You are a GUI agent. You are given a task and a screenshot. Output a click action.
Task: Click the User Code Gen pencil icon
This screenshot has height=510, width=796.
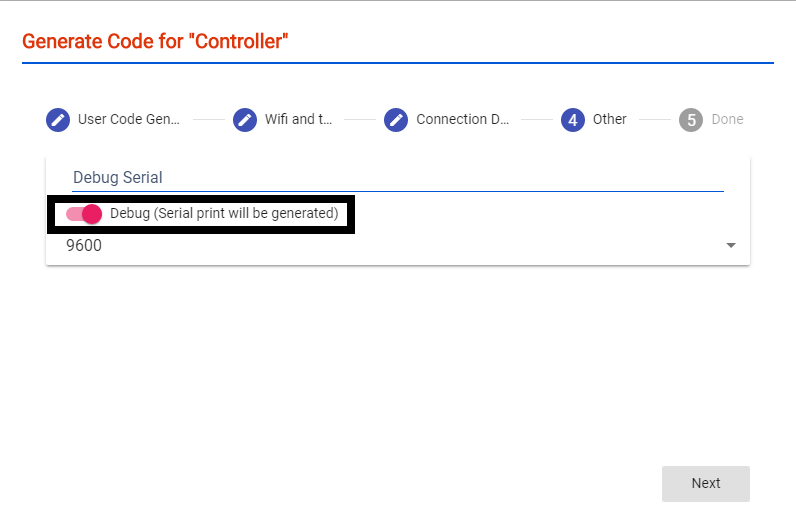coord(58,120)
